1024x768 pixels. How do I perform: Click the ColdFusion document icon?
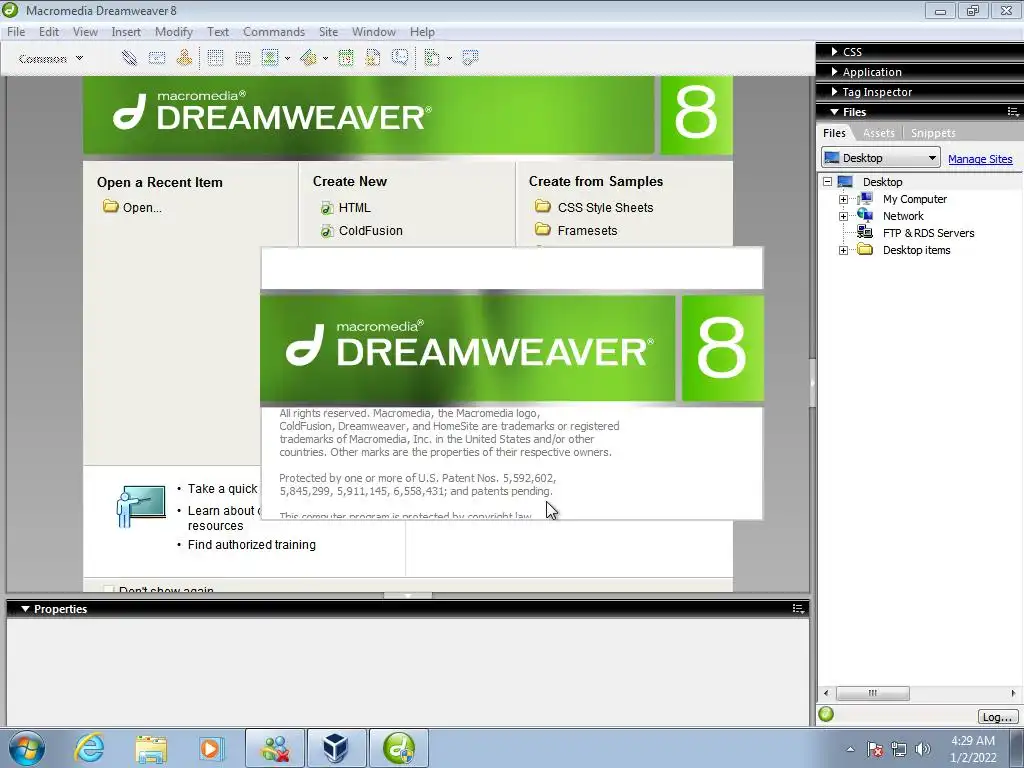coord(327,231)
